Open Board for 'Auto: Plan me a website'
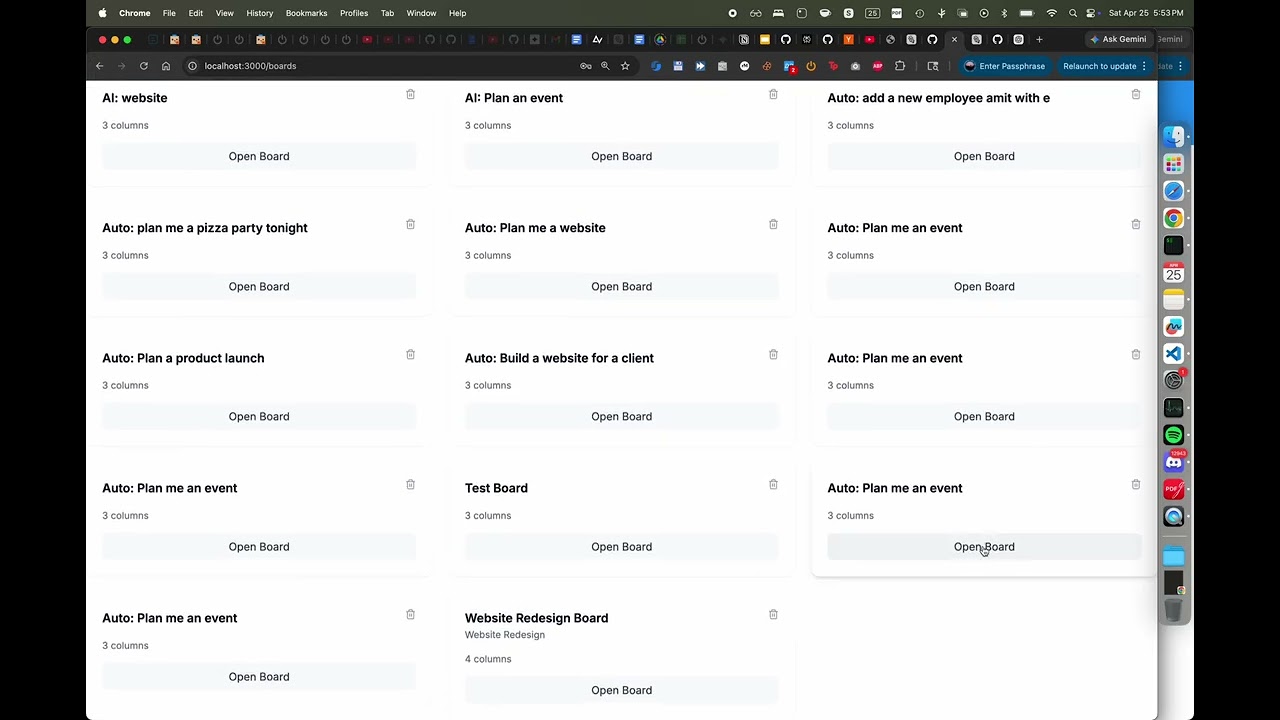 [621, 286]
